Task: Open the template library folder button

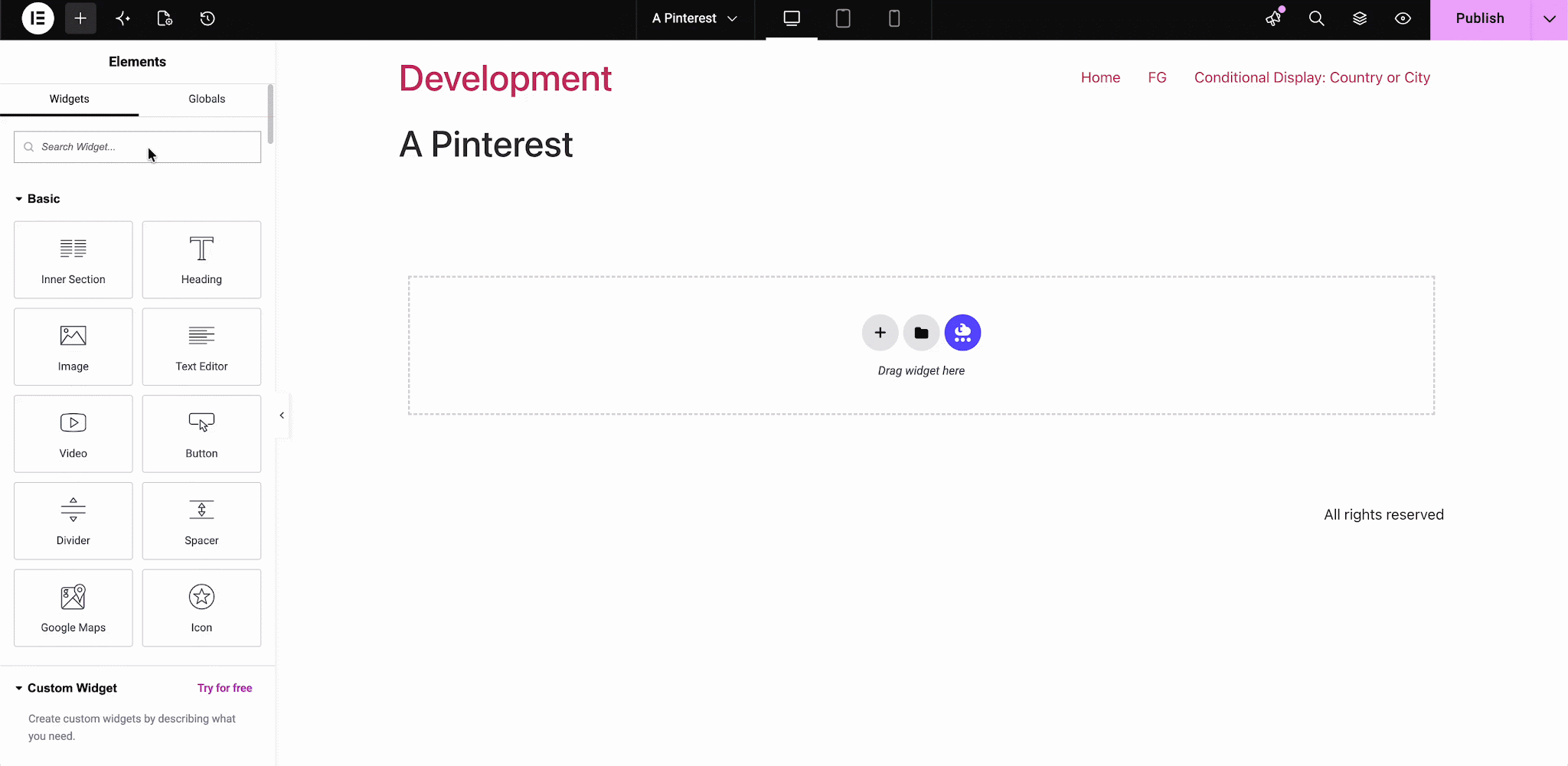Action: [922, 333]
